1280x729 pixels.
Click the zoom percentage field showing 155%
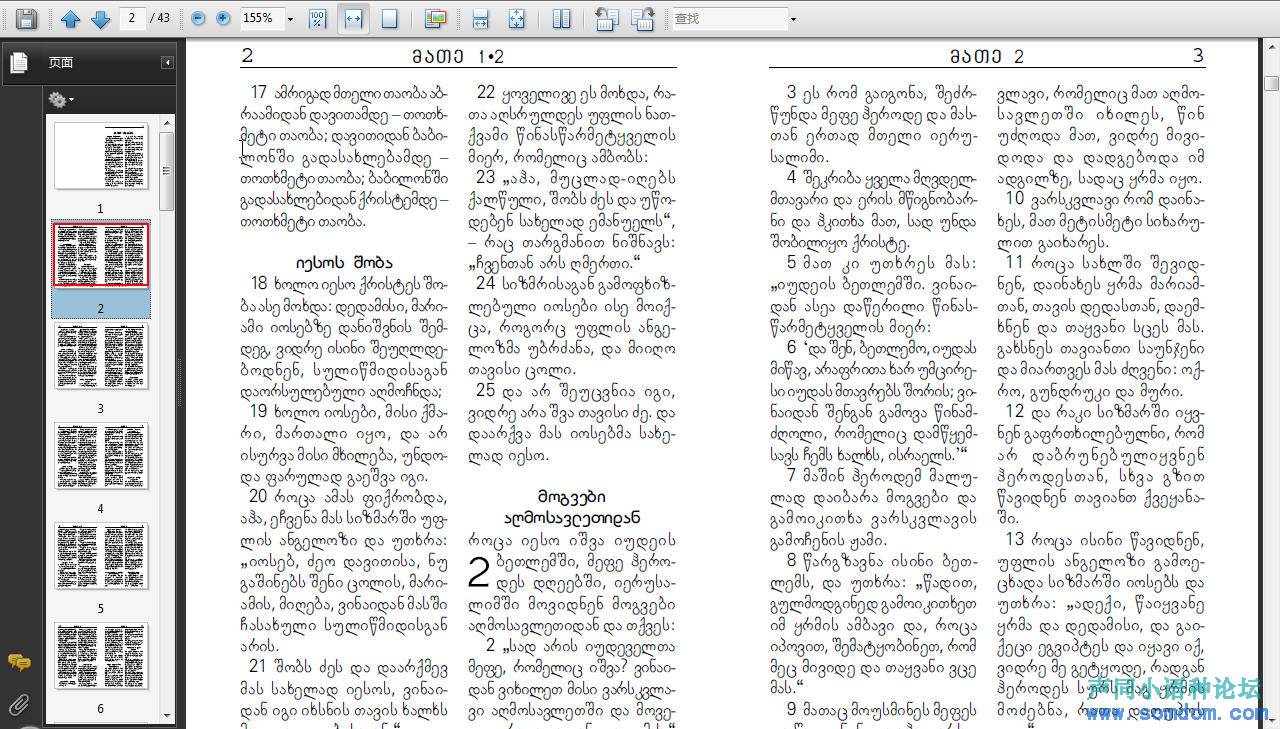(261, 18)
